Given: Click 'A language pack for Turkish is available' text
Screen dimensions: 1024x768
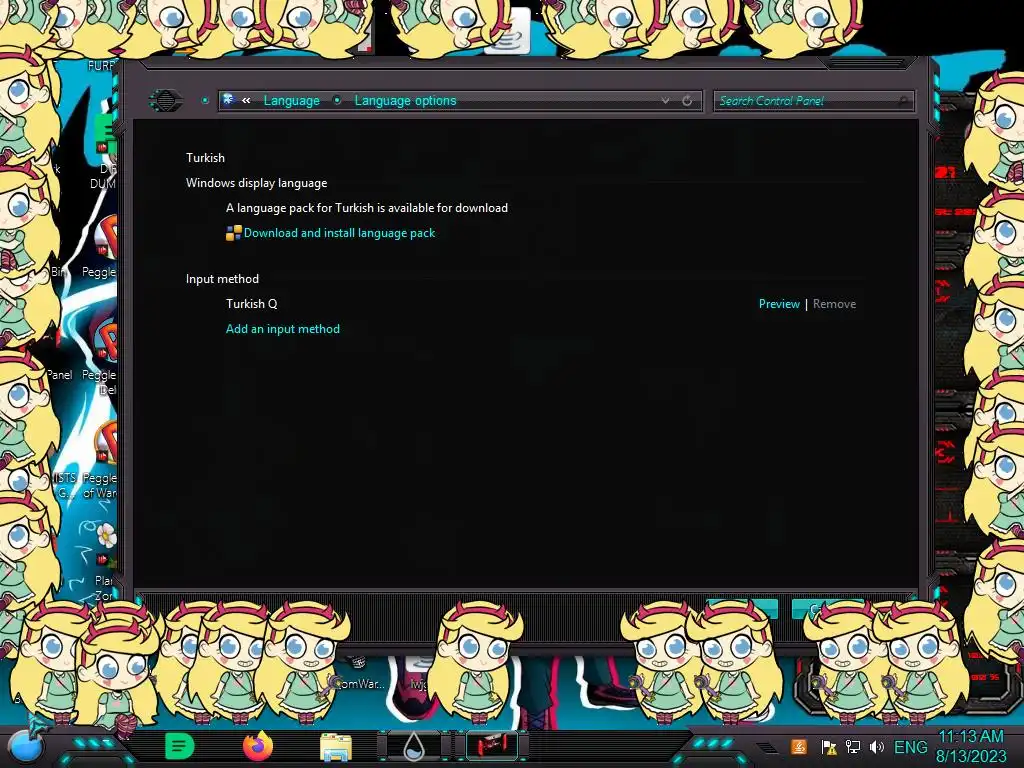Looking at the screenshot, I should click(x=366, y=208).
